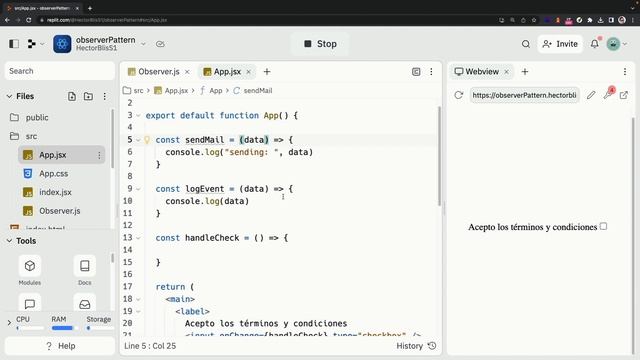Open the inbox tray tool
640x360 pixels.
click(x=84, y=304)
